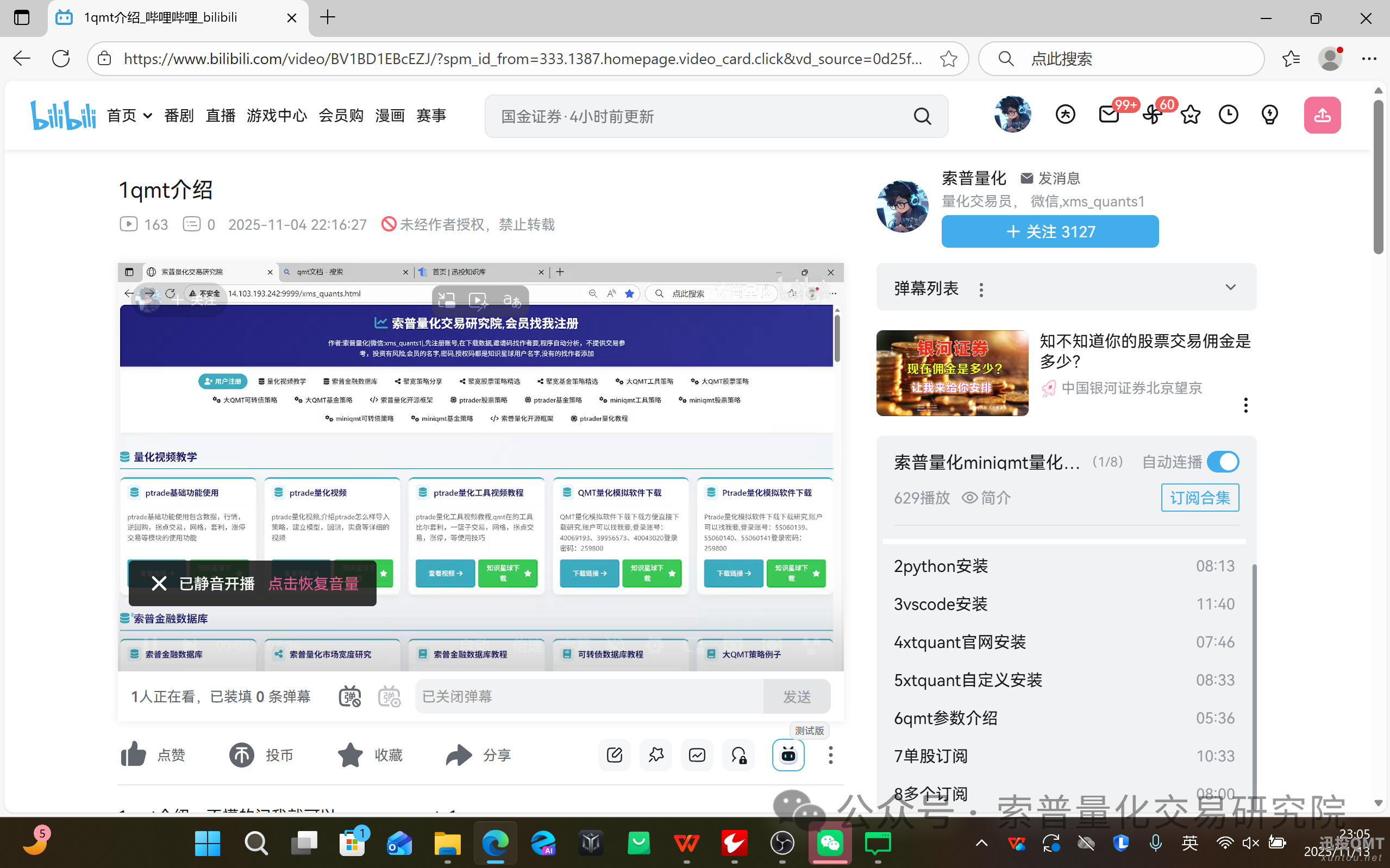
Task: Open the 弹幕列表 more options menu
Action: (x=981, y=290)
